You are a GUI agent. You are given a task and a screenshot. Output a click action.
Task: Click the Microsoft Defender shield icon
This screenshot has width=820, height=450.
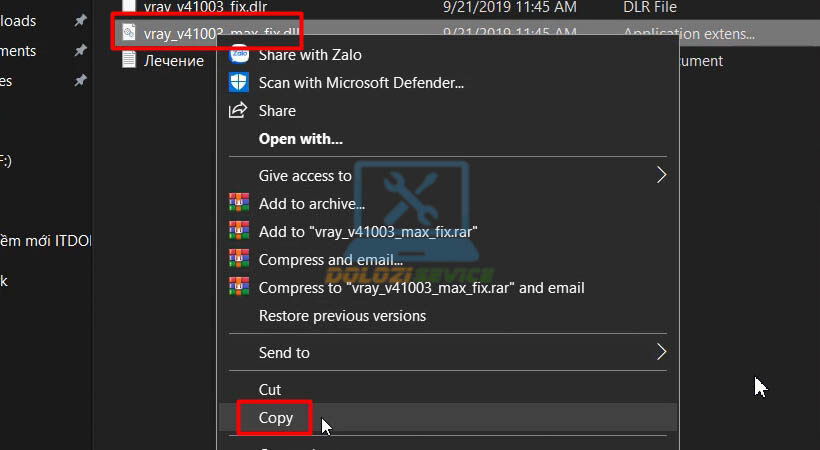(x=239, y=82)
